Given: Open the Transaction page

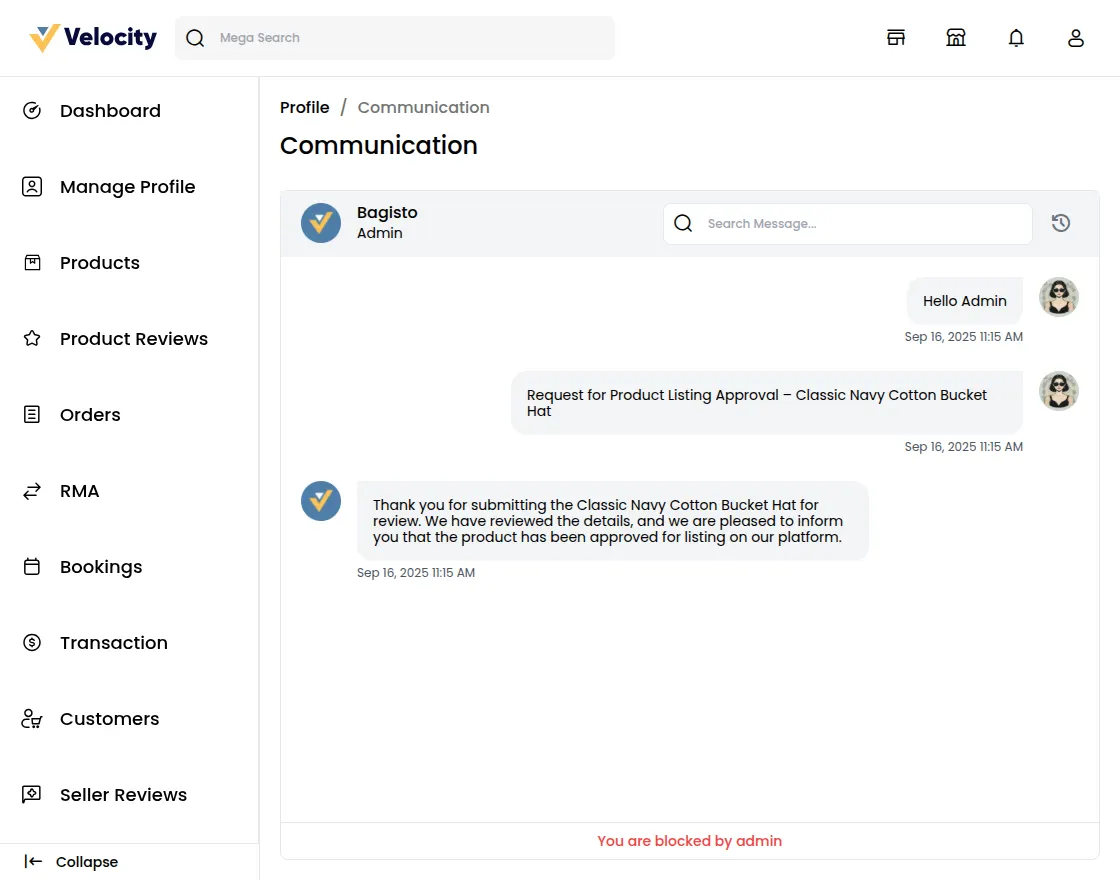Looking at the screenshot, I should [114, 643].
